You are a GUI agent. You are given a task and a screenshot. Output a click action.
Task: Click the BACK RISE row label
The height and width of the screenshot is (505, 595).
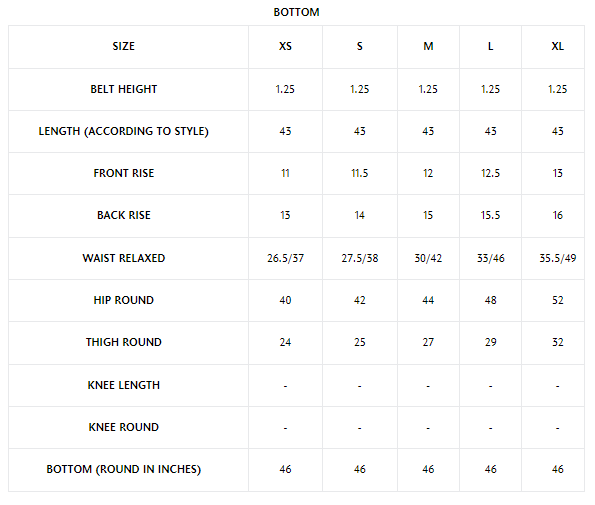pos(123,216)
